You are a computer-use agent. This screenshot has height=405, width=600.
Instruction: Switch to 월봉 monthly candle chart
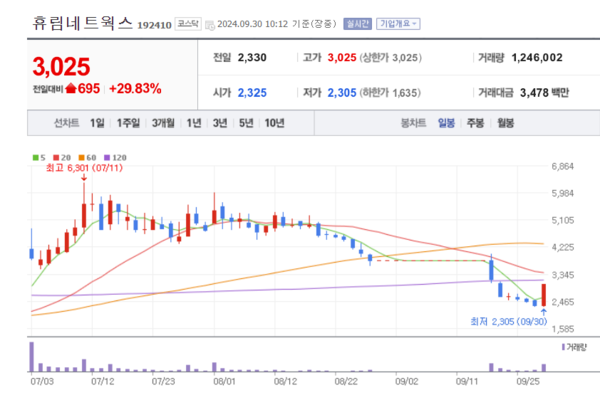click(505, 123)
